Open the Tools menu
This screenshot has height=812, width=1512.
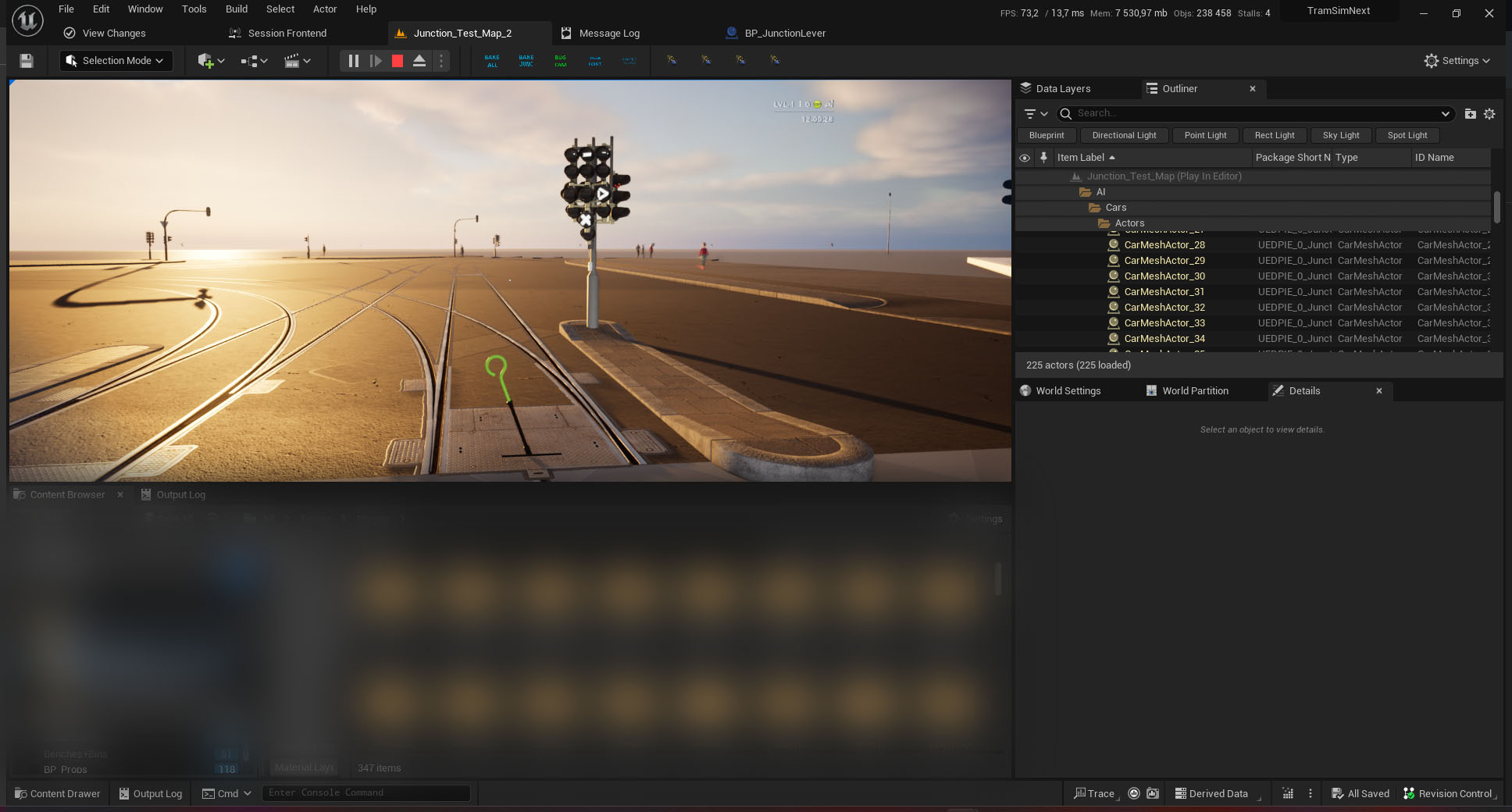coord(194,9)
